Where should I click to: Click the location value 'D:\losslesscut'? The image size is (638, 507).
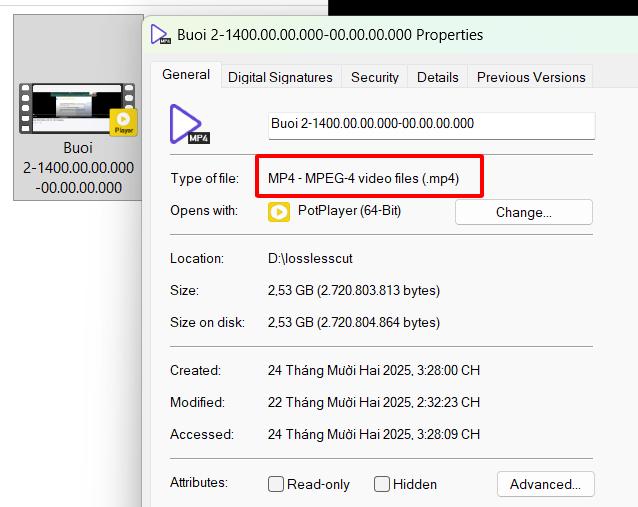[x=310, y=258]
